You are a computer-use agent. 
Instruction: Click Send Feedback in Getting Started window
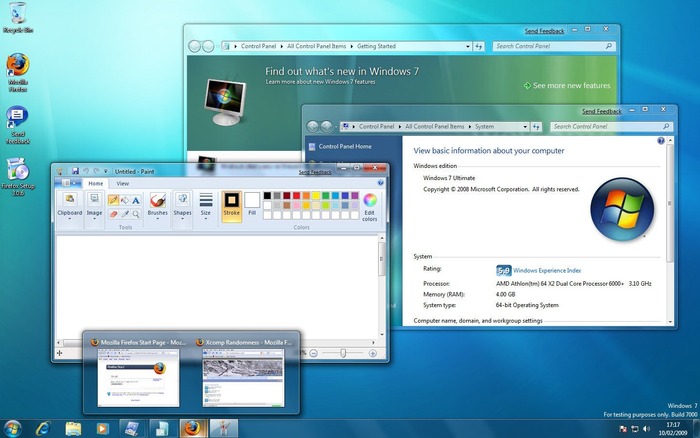point(544,31)
